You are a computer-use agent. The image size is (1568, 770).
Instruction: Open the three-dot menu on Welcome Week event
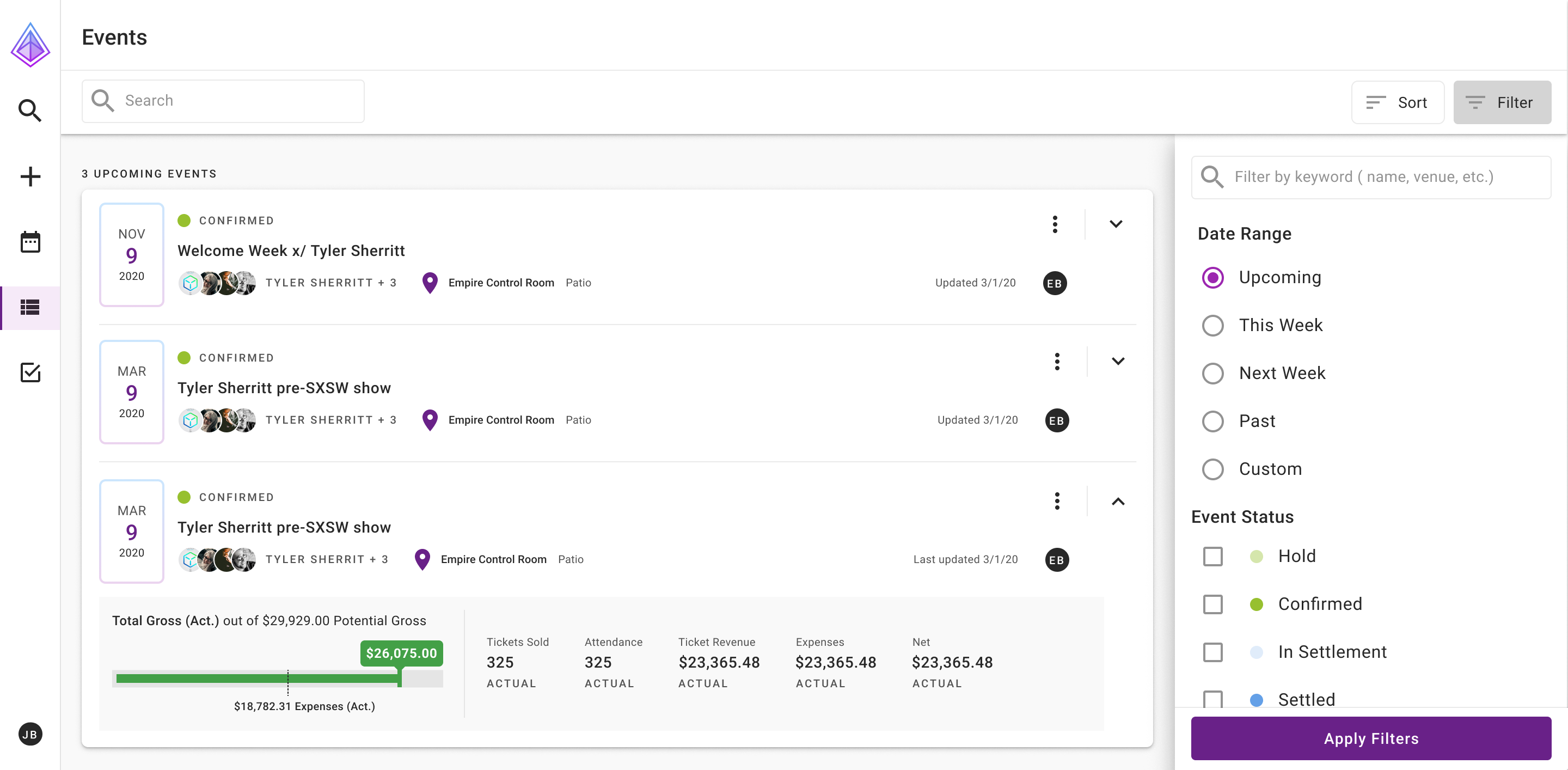tap(1055, 224)
